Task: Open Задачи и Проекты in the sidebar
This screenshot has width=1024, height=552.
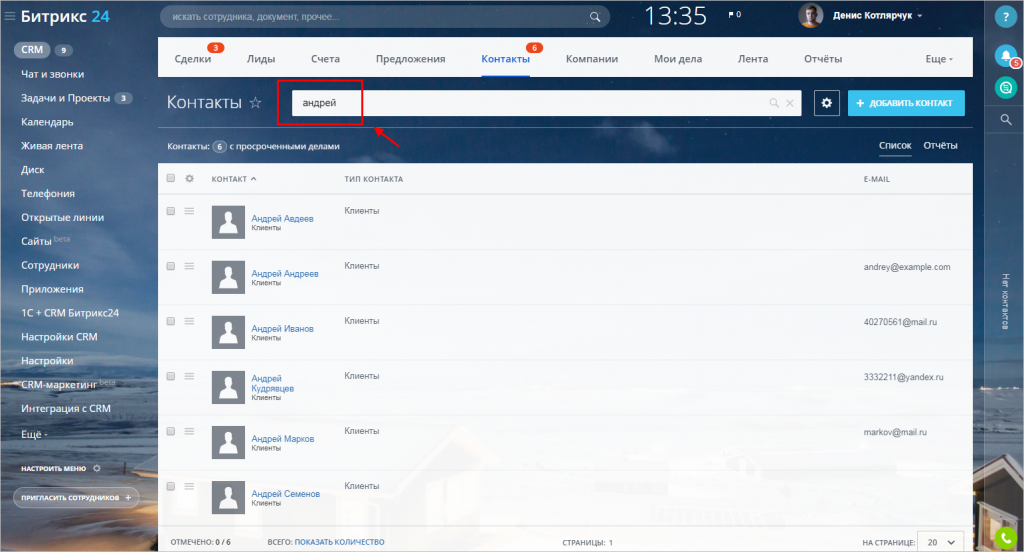Action: [65, 98]
